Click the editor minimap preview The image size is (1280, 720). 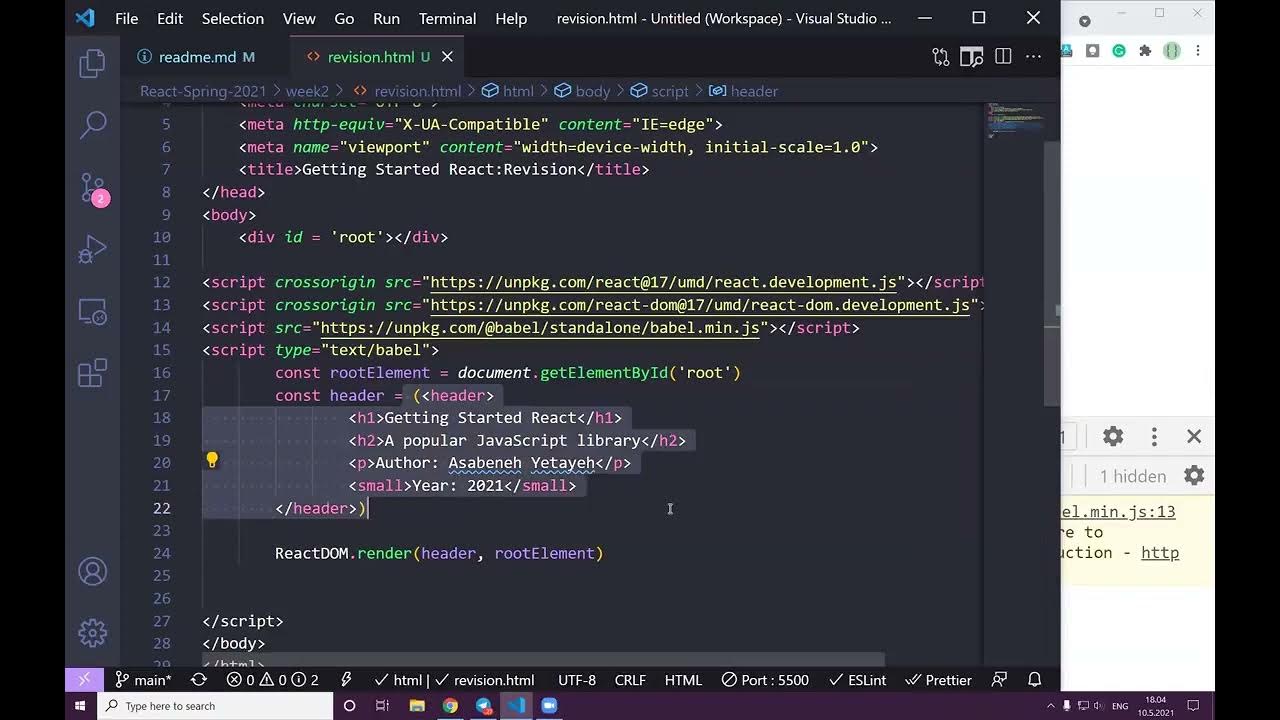tap(1015, 120)
